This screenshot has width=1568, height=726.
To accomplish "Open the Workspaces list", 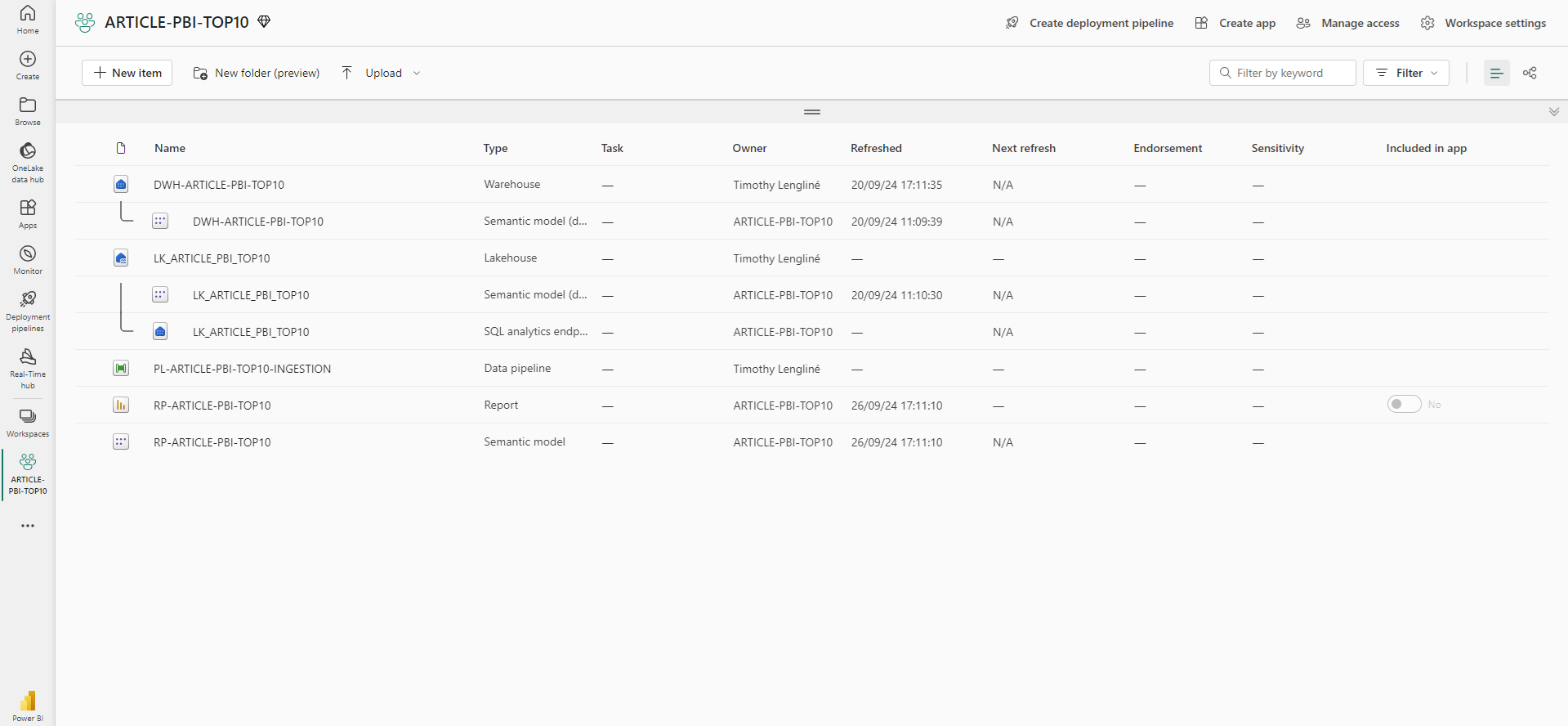I will [x=28, y=423].
